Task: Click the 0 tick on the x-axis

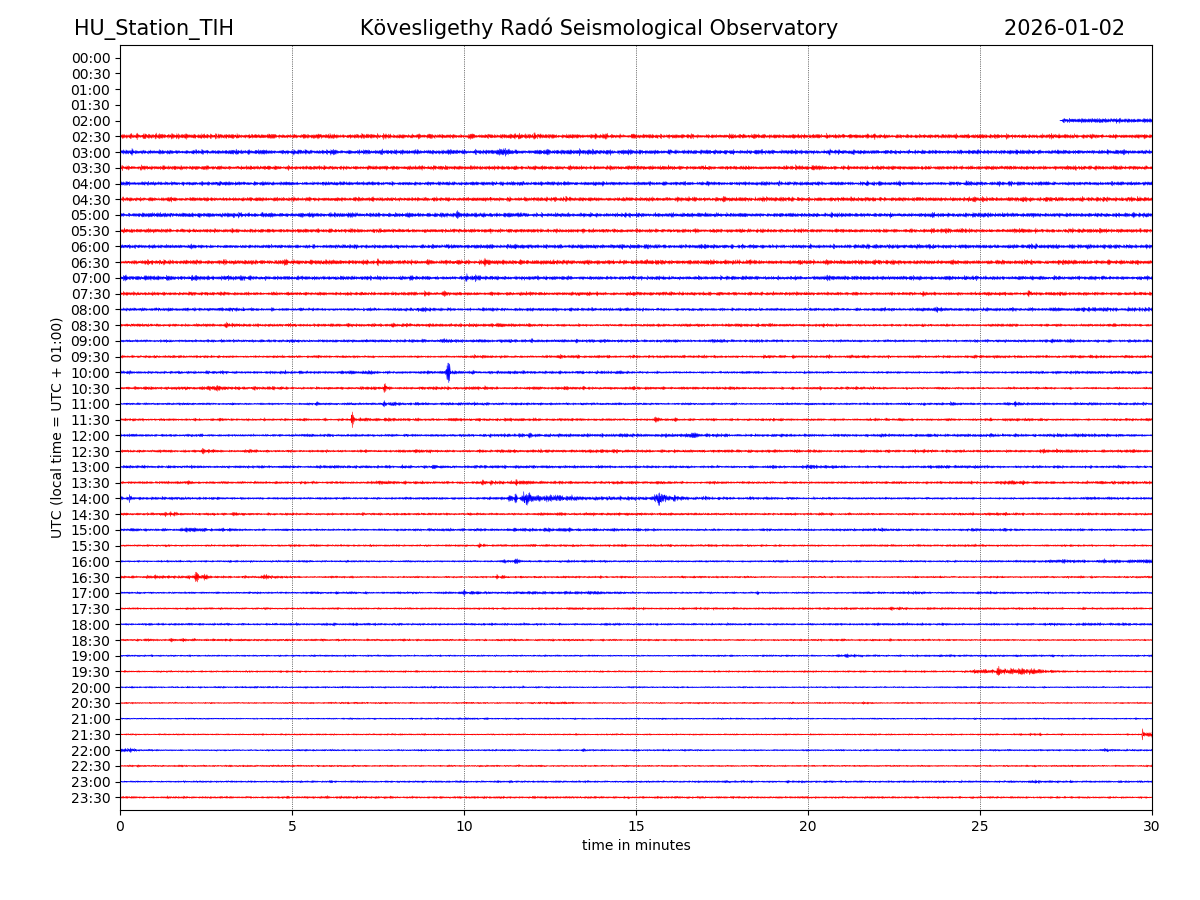Action: 120,826
